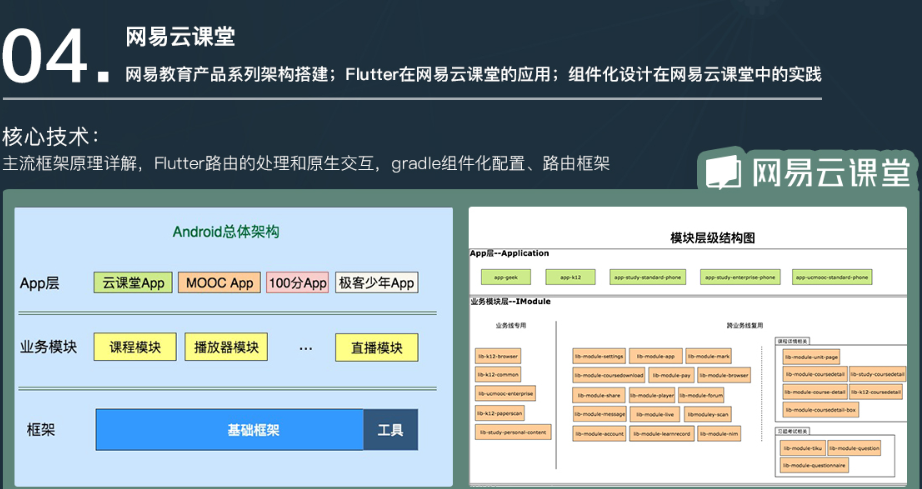The width and height of the screenshot is (922, 489).
Task: Click the 基础框架 blue block
Action: click(x=230, y=430)
